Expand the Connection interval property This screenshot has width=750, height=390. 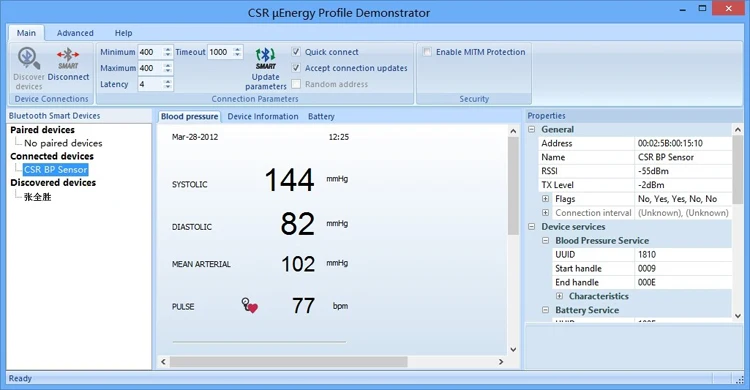pyautogui.click(x=545, y=212)
